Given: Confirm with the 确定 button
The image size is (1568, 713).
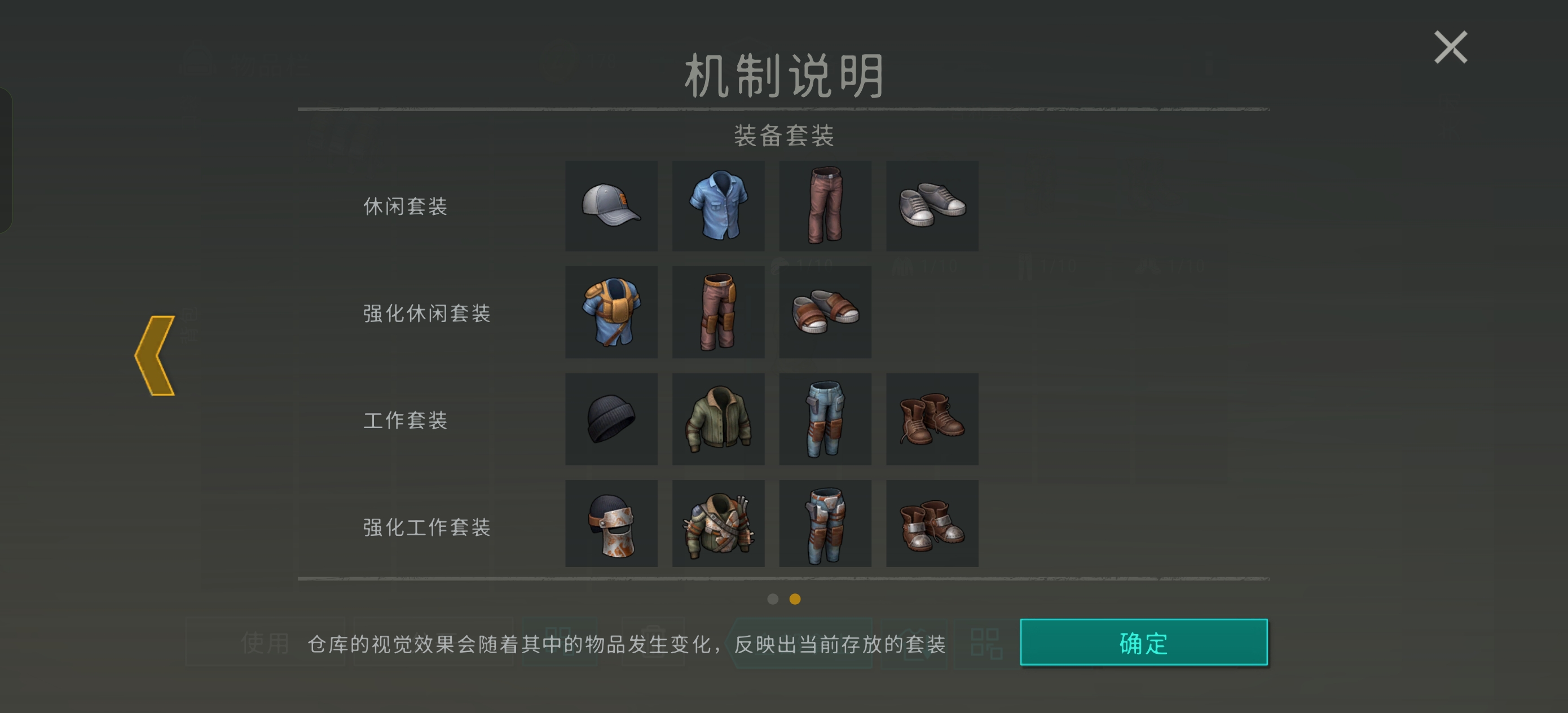Looking at the screenshot, I should (1144, 642).
